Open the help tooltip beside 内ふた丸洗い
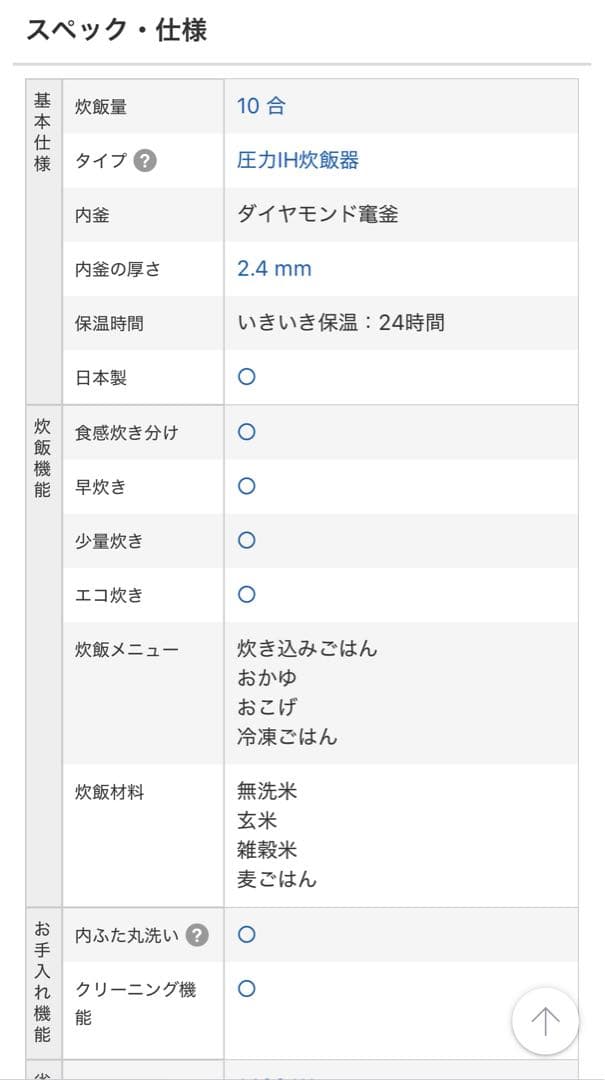This screenshot has height=1080, width=605. coord(195,934)
